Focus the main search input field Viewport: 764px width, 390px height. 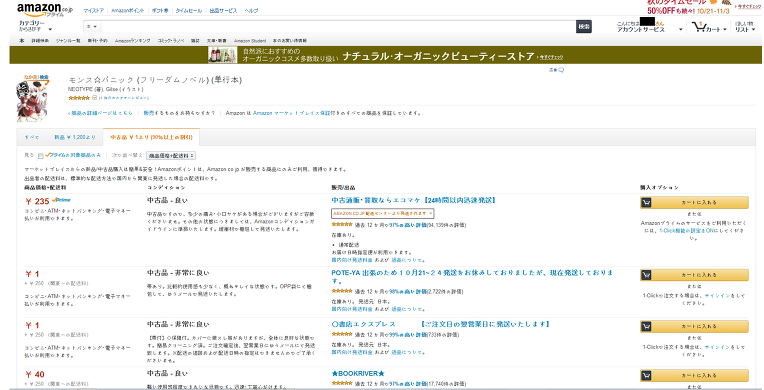coord(338,26)
